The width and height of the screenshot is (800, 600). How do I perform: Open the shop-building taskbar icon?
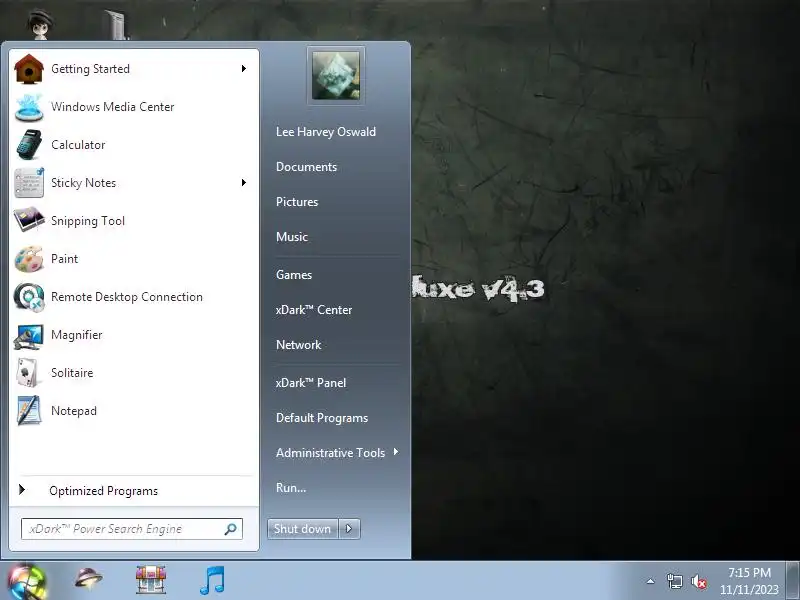[x=151, y=580]
